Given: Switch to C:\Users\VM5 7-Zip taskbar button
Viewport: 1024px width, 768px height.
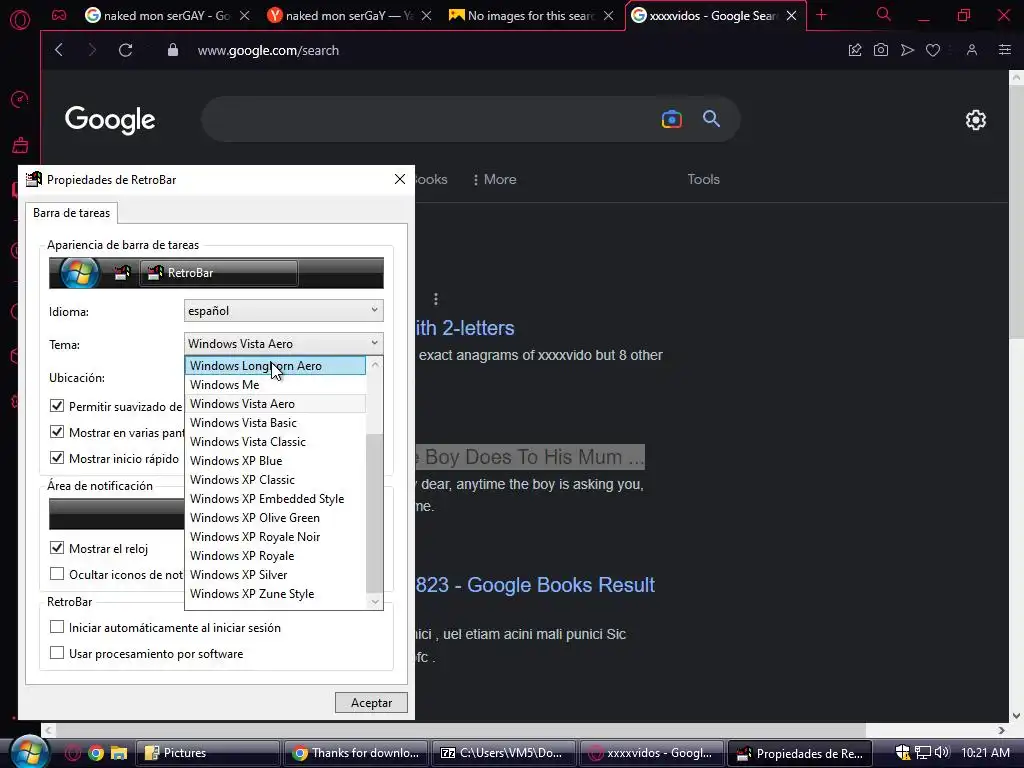Looking at the screenshot, I should click(504, 753).
